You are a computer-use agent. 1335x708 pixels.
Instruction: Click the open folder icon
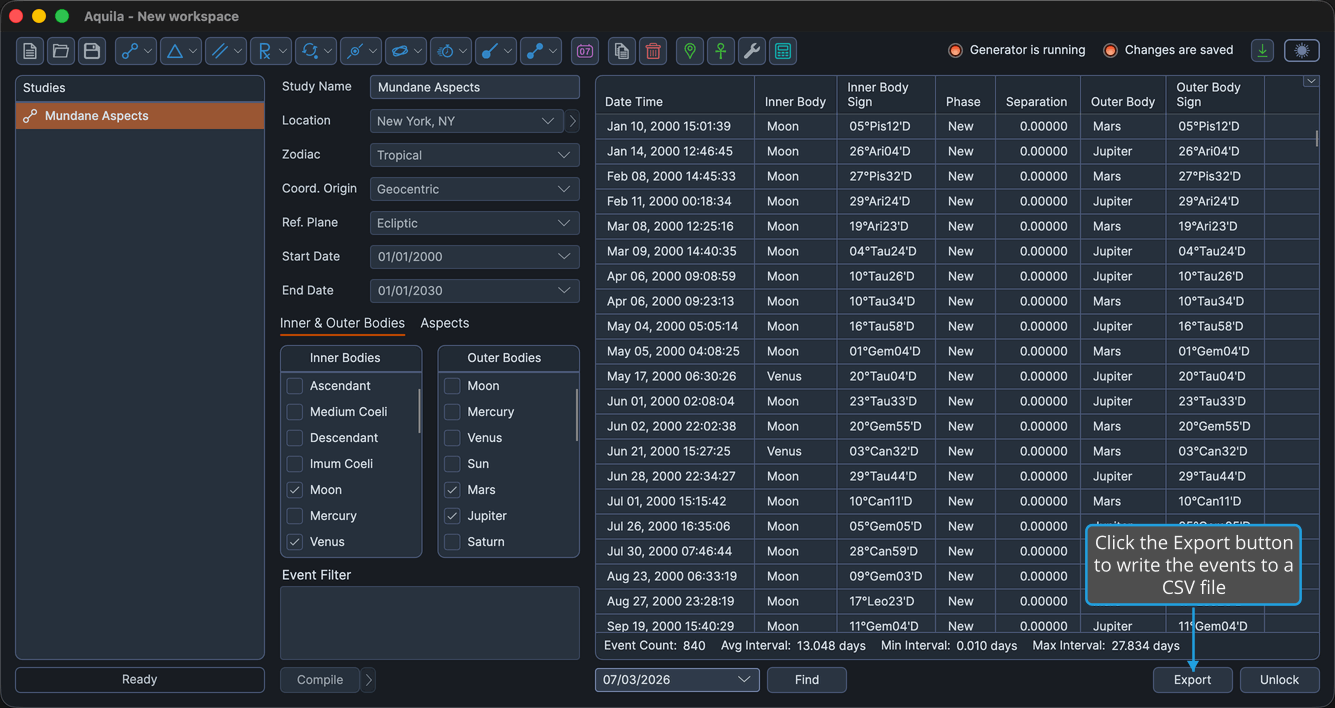coord(61,51)
